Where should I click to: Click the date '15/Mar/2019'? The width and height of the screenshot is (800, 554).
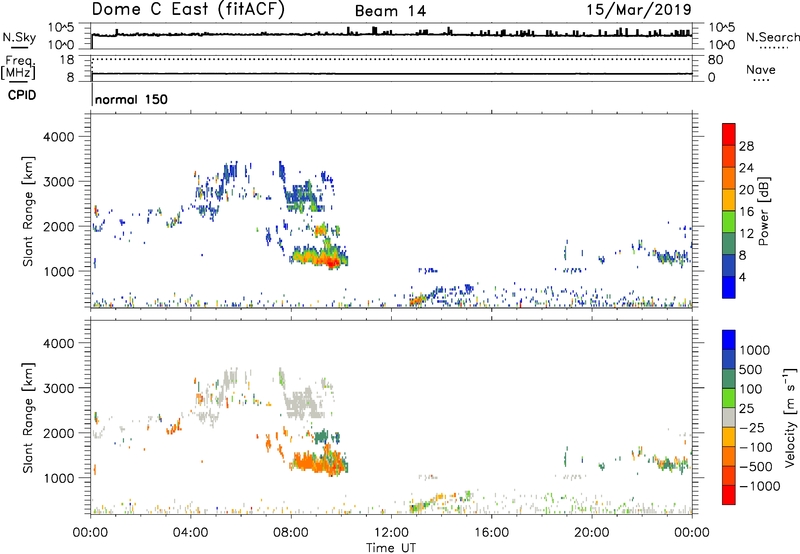tap(639, 9)
